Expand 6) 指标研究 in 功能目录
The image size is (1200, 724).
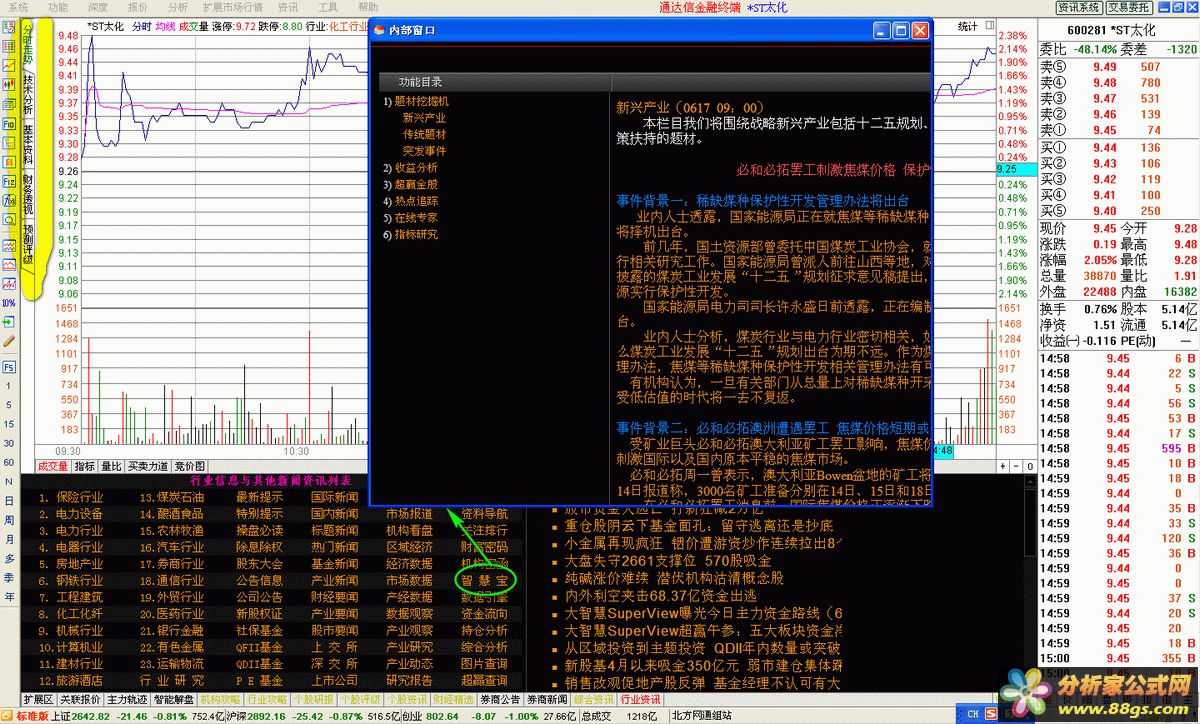pos(410,235)
